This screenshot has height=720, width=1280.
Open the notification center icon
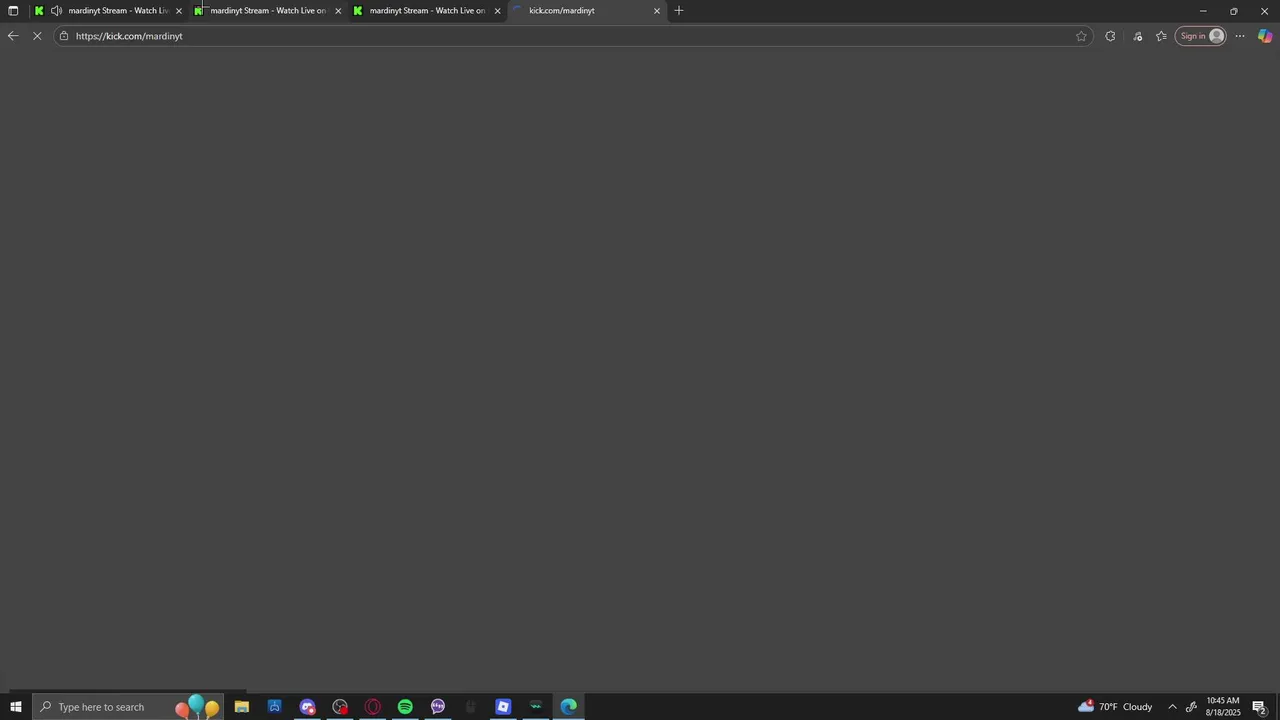click(1259, 707)
